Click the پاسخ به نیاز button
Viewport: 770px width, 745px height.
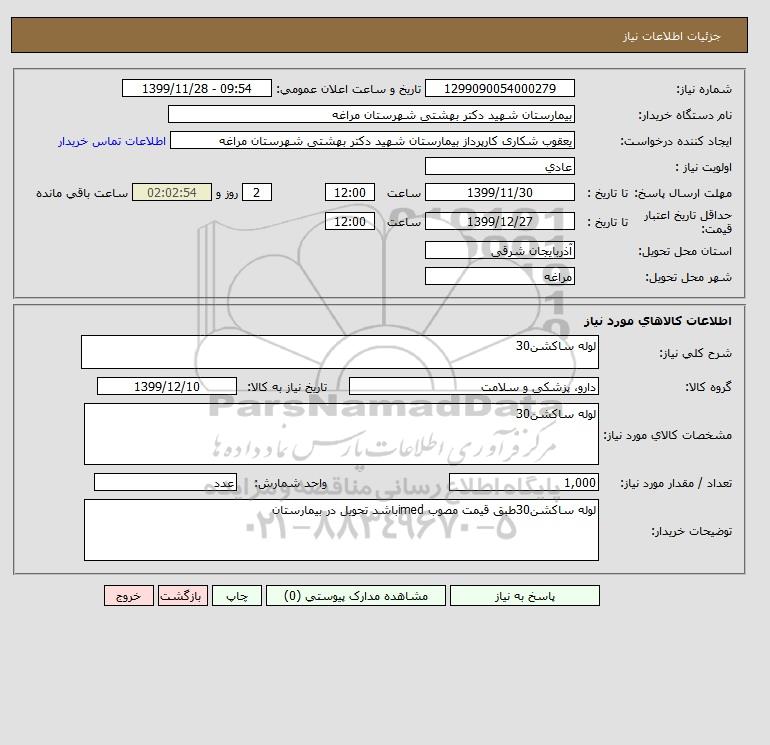click(524, 595)
